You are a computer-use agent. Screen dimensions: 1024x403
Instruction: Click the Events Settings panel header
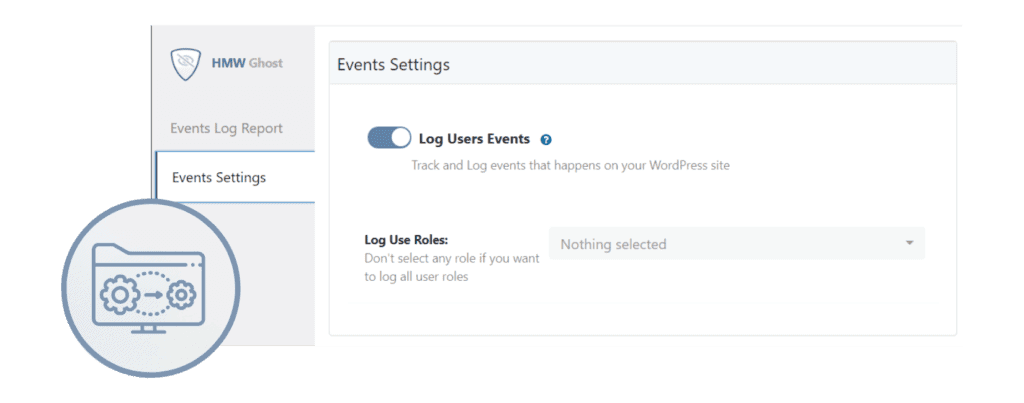click(393, 65)
